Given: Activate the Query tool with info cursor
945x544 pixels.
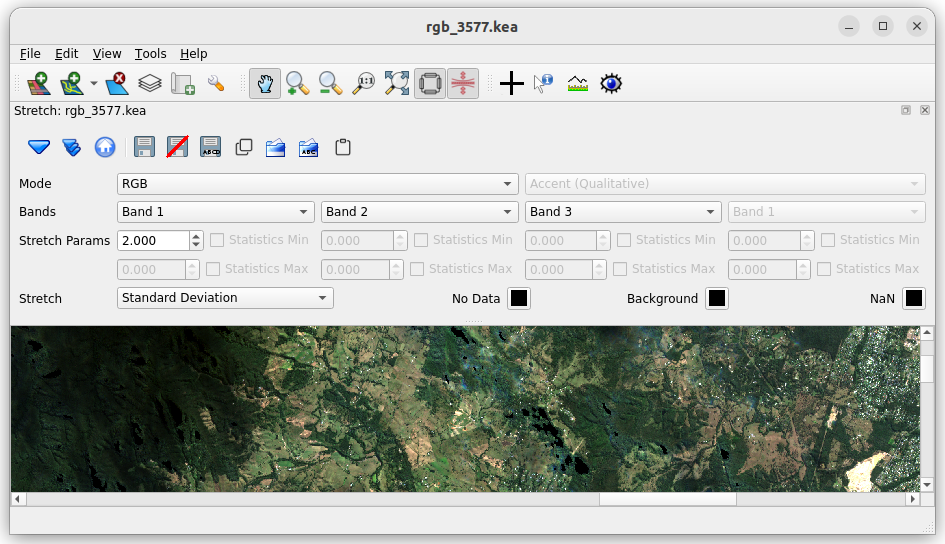Looking at the screenshot, I should 543,84.
